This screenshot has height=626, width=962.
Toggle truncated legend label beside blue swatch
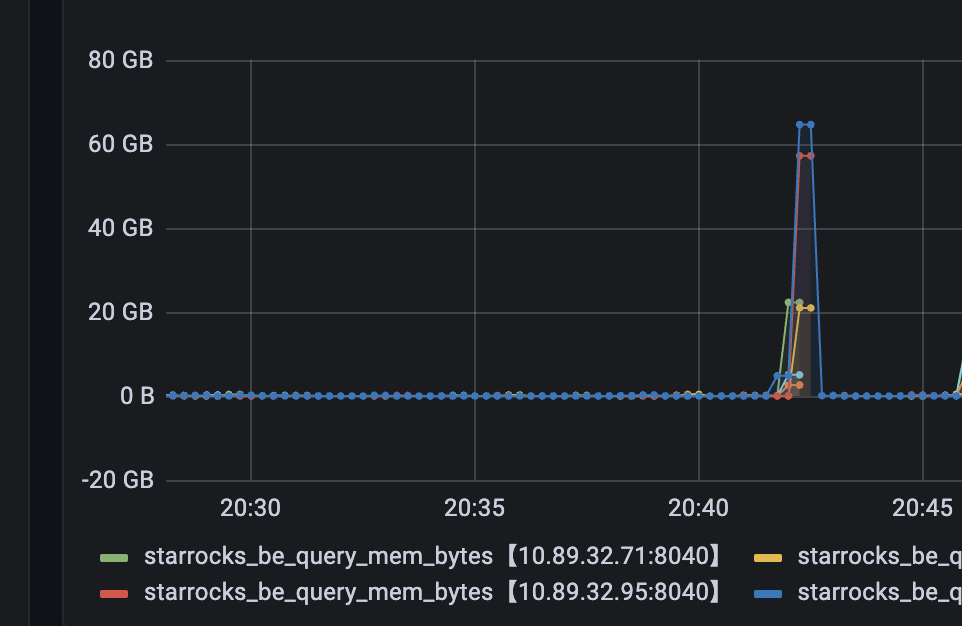pyautogui.click(x=878, y=592)
